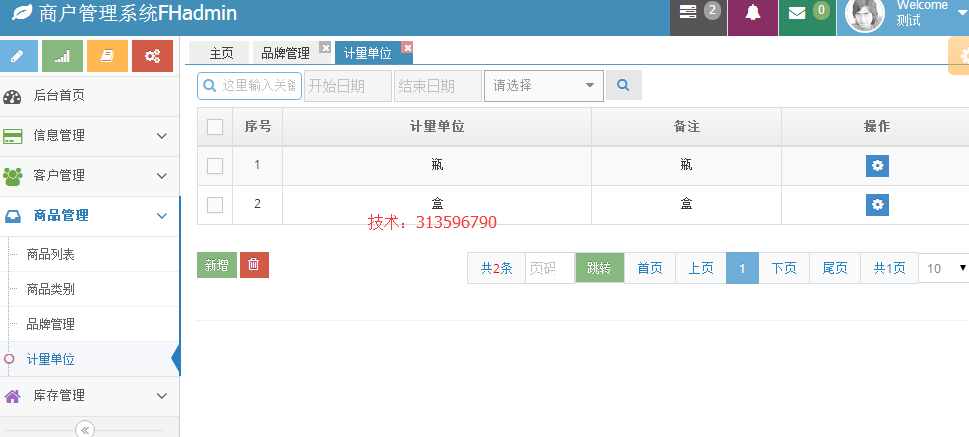Screen dimensions: 969x437
Task: Expand the 库存管理 menu chevron
Action: click(162, 396)
